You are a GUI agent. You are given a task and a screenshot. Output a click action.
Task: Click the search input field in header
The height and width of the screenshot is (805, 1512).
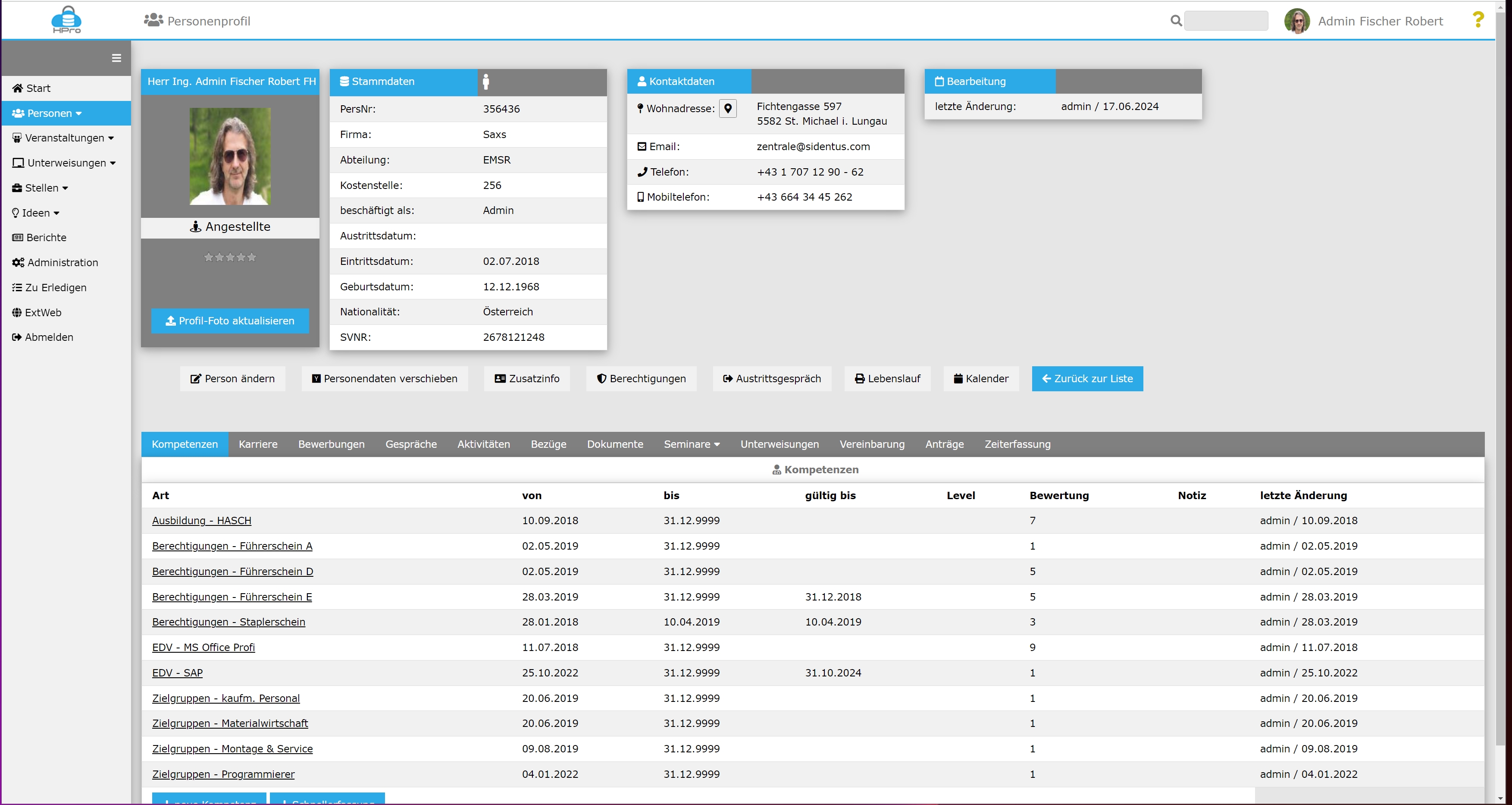click(x=1226, y=21)
